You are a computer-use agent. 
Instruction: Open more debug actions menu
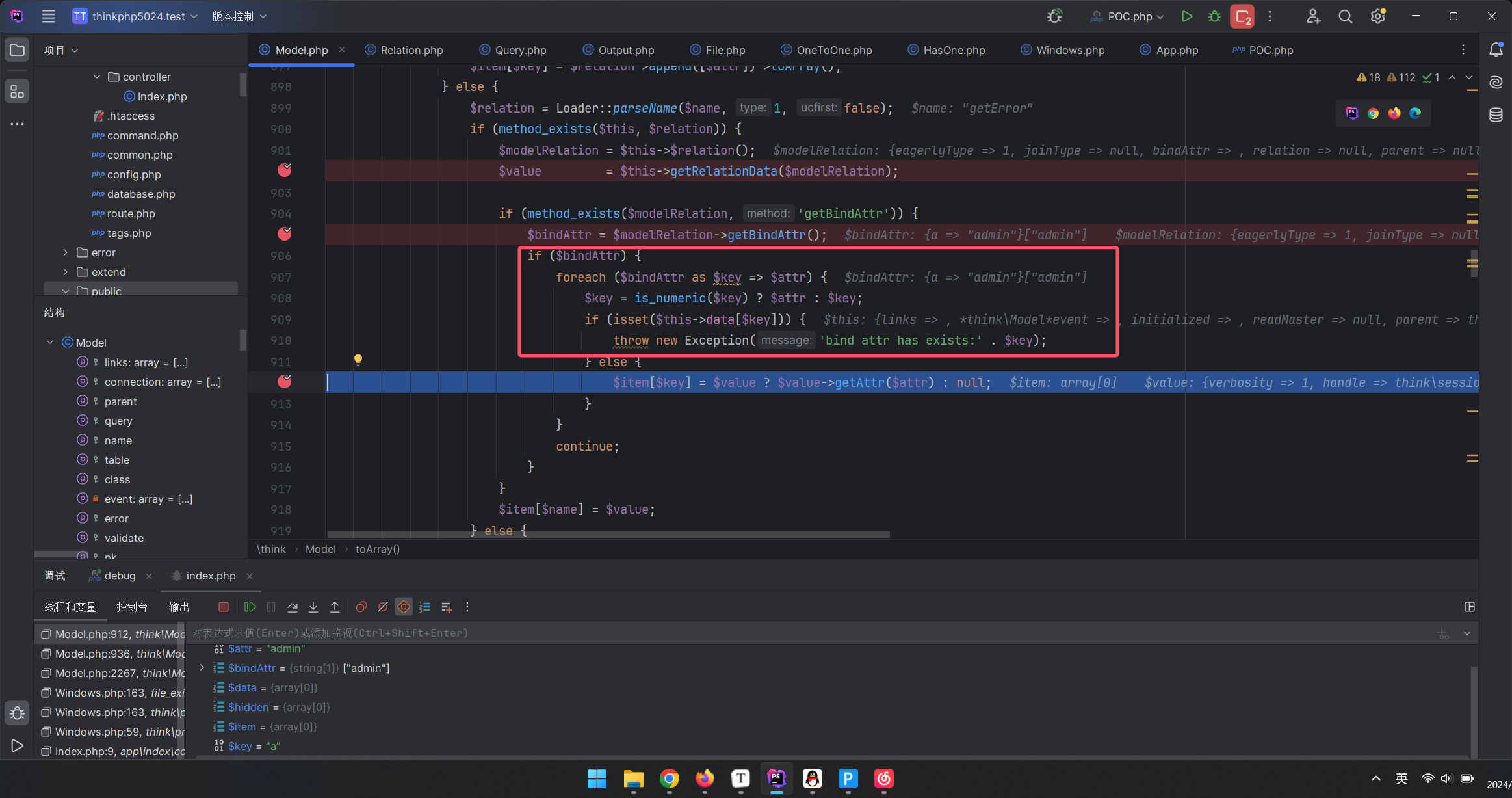(467, 607)
